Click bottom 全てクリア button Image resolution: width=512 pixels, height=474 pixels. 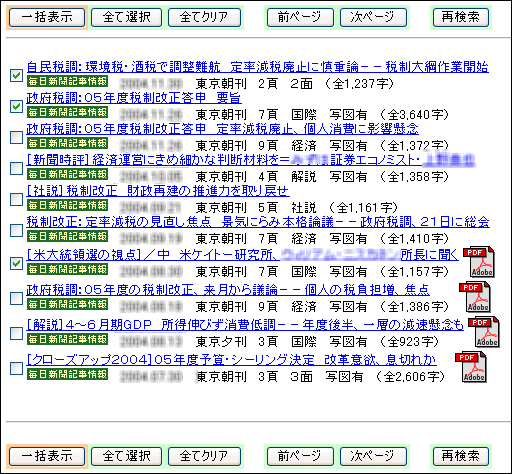coord(204,456)
